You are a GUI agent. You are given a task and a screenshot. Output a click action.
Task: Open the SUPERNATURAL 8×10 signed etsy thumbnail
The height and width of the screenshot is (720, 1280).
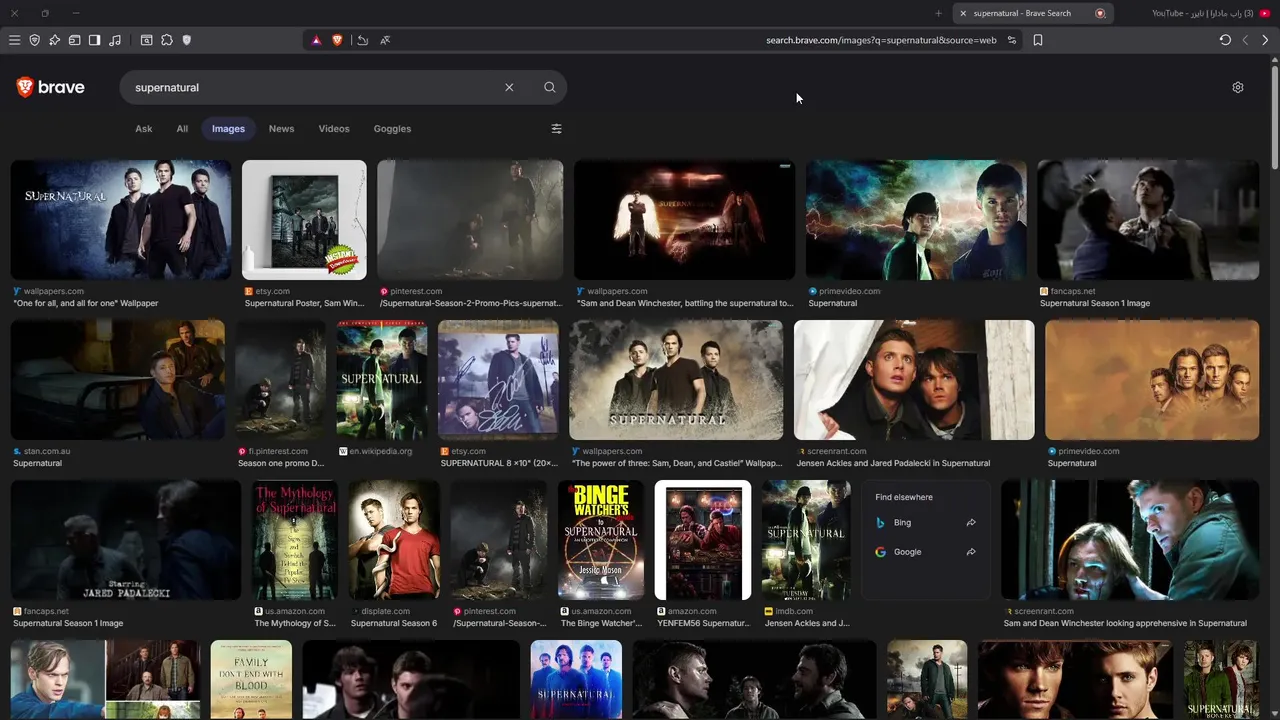point(498,380)
